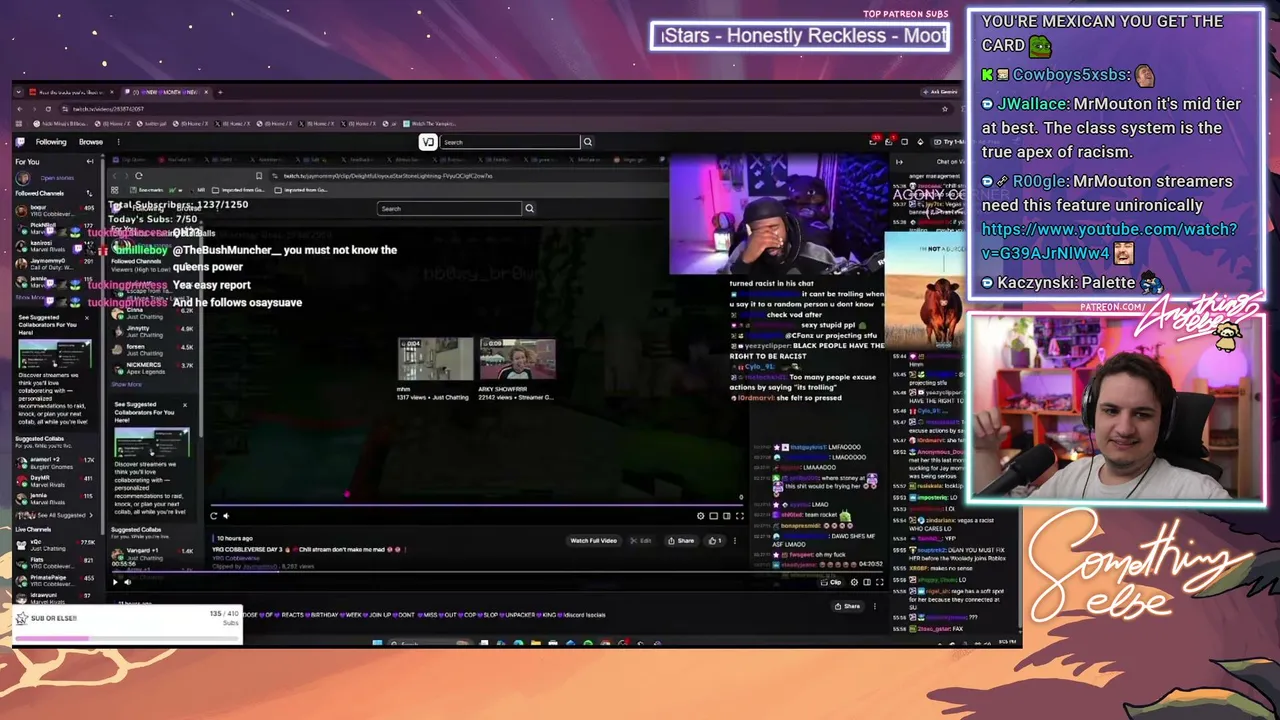1280x720 pixels.
Task: Open the Following tab on Twitch
Action: click(51, 142)
